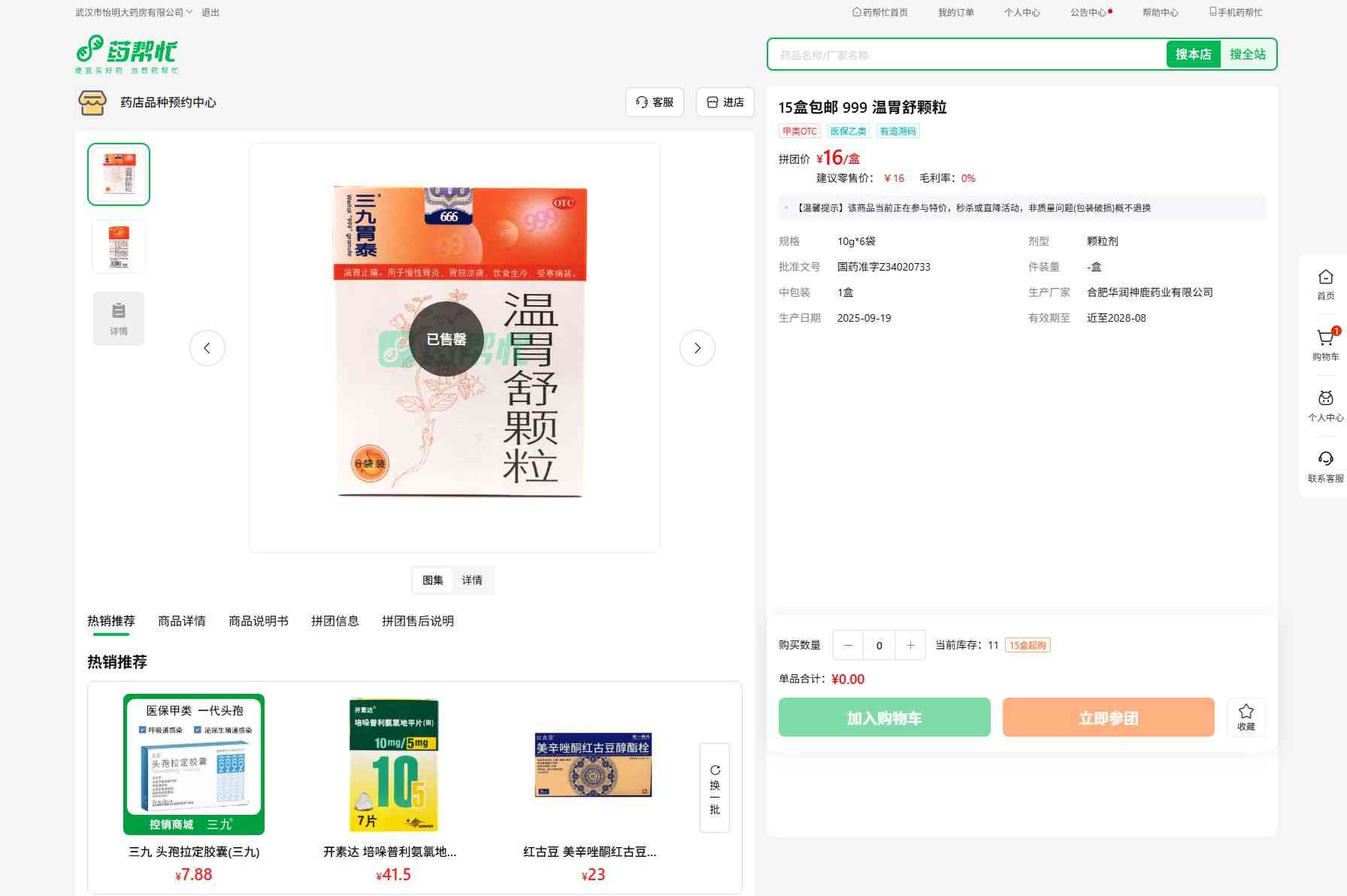Decrease purchase quantity with minus button
1347x896 pixels.
pyautogui.click(x=848, y=645)
